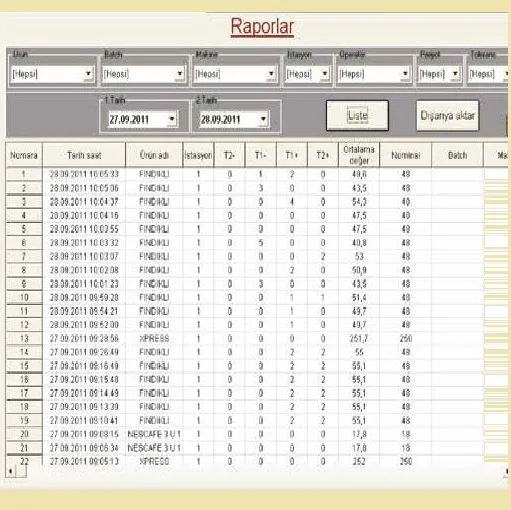Click the Raporlar title heading
511x510 pixels.
(x=262, y=27)
